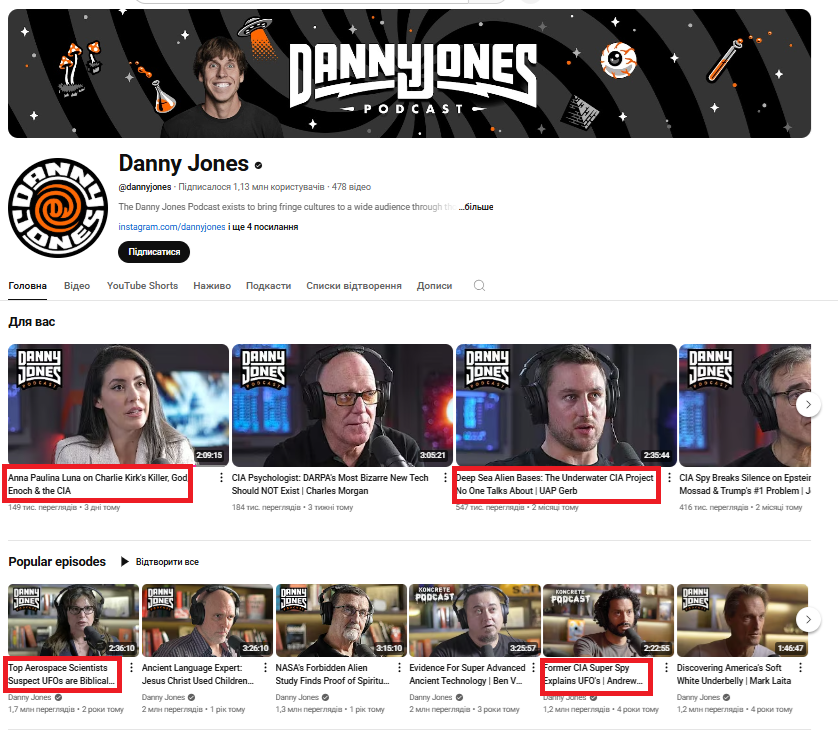Open the instagram.com/dannyjones link
This screenshot has width=838, height=740.
(172, 227)
